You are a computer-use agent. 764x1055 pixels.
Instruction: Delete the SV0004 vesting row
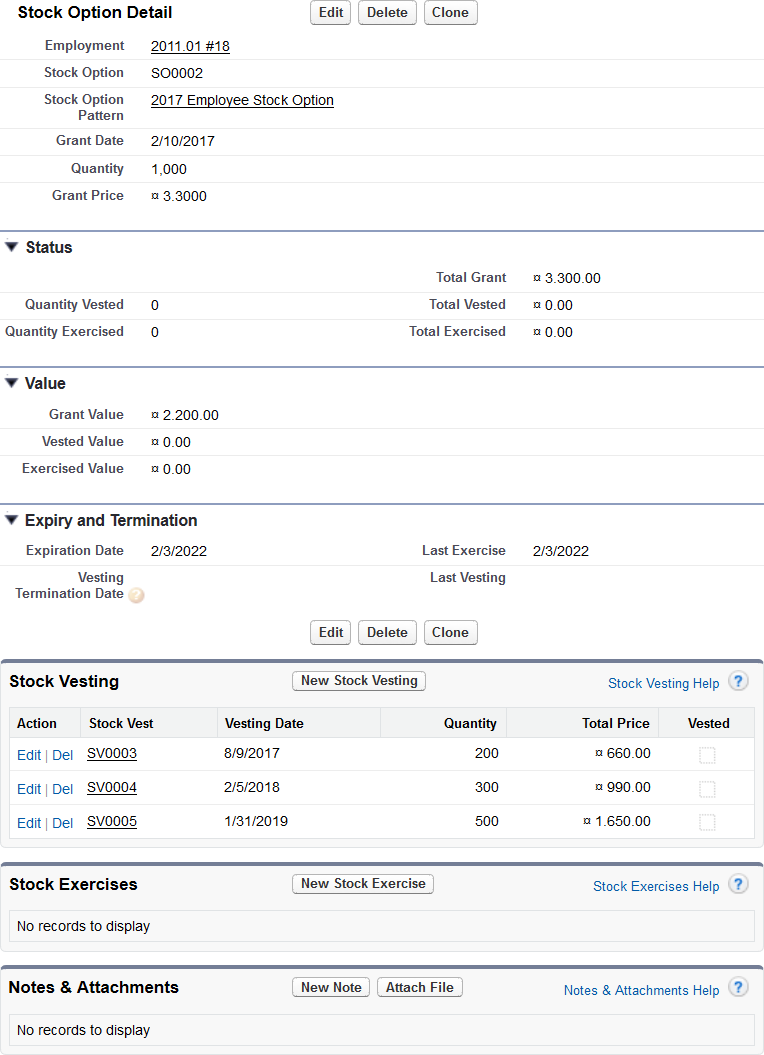click(x=62, y=789)
